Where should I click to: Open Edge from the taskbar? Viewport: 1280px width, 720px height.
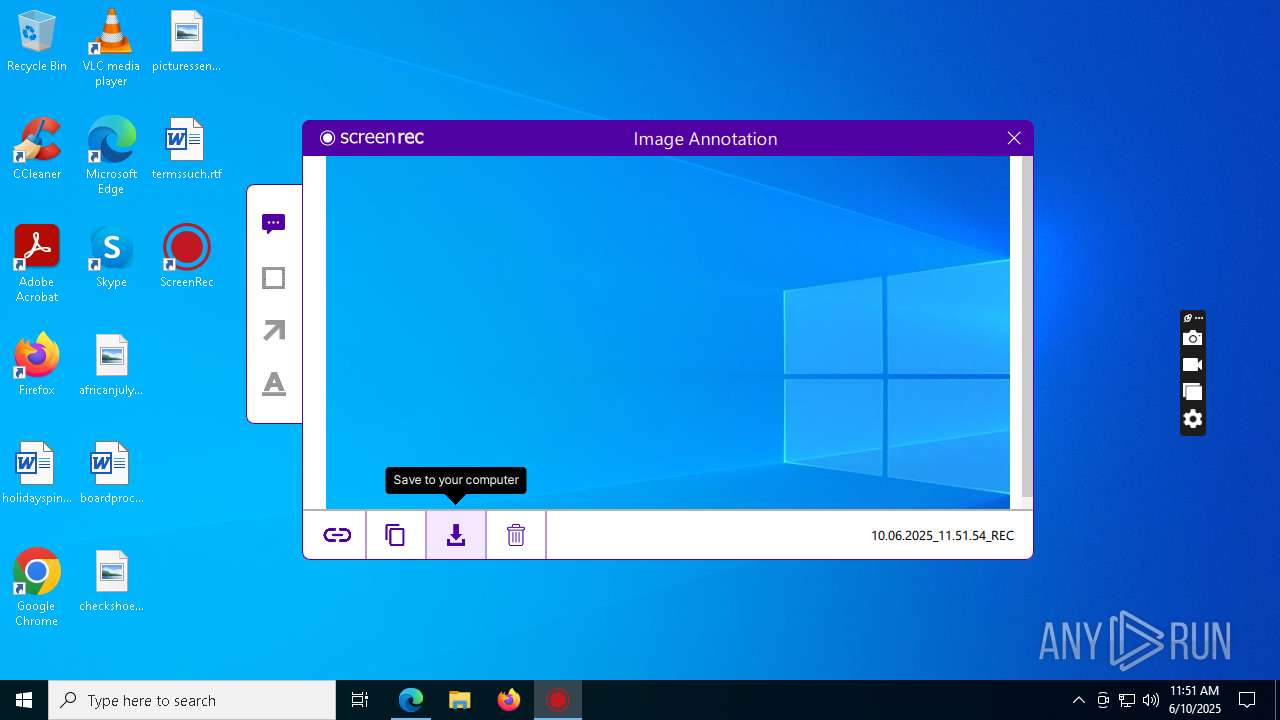click(411, 700)
